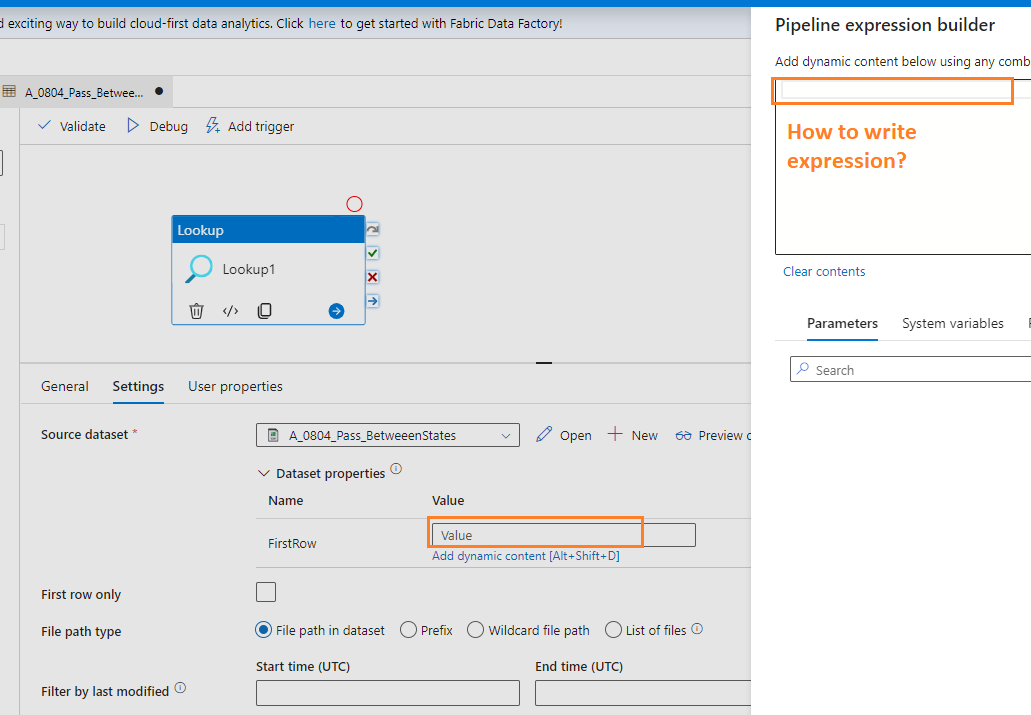Viewport: 1031px width, 715px height.
Task: Choose the Wildcard file path option
Action: (475, 629)
